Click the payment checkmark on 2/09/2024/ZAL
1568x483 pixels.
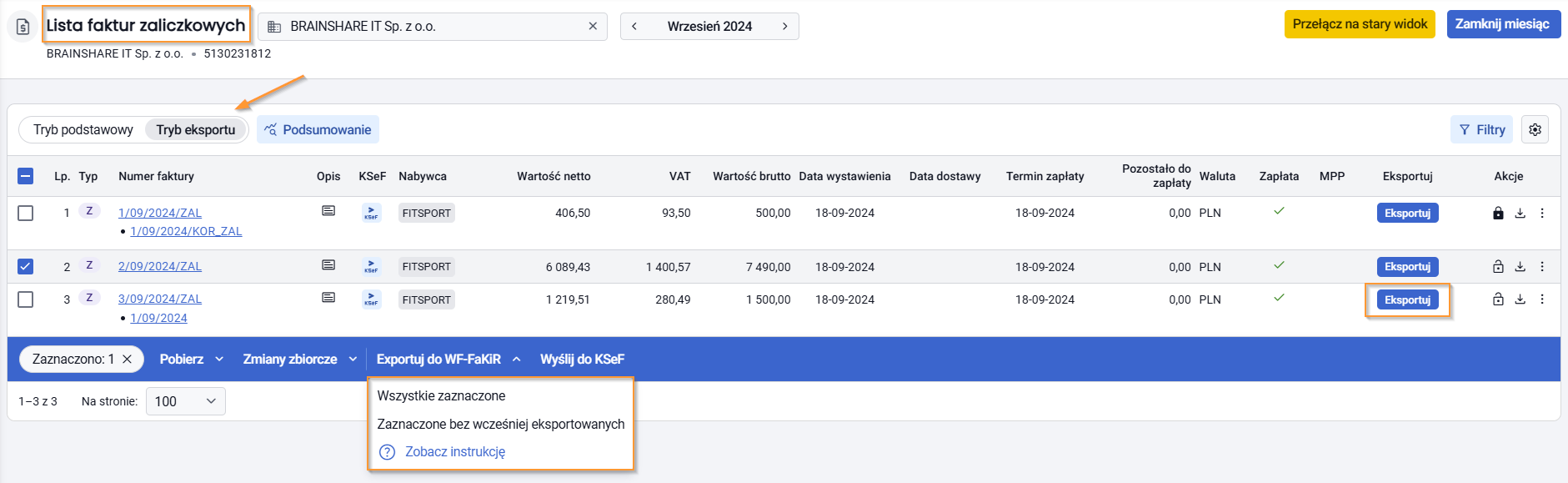(x=1279, y=265)
